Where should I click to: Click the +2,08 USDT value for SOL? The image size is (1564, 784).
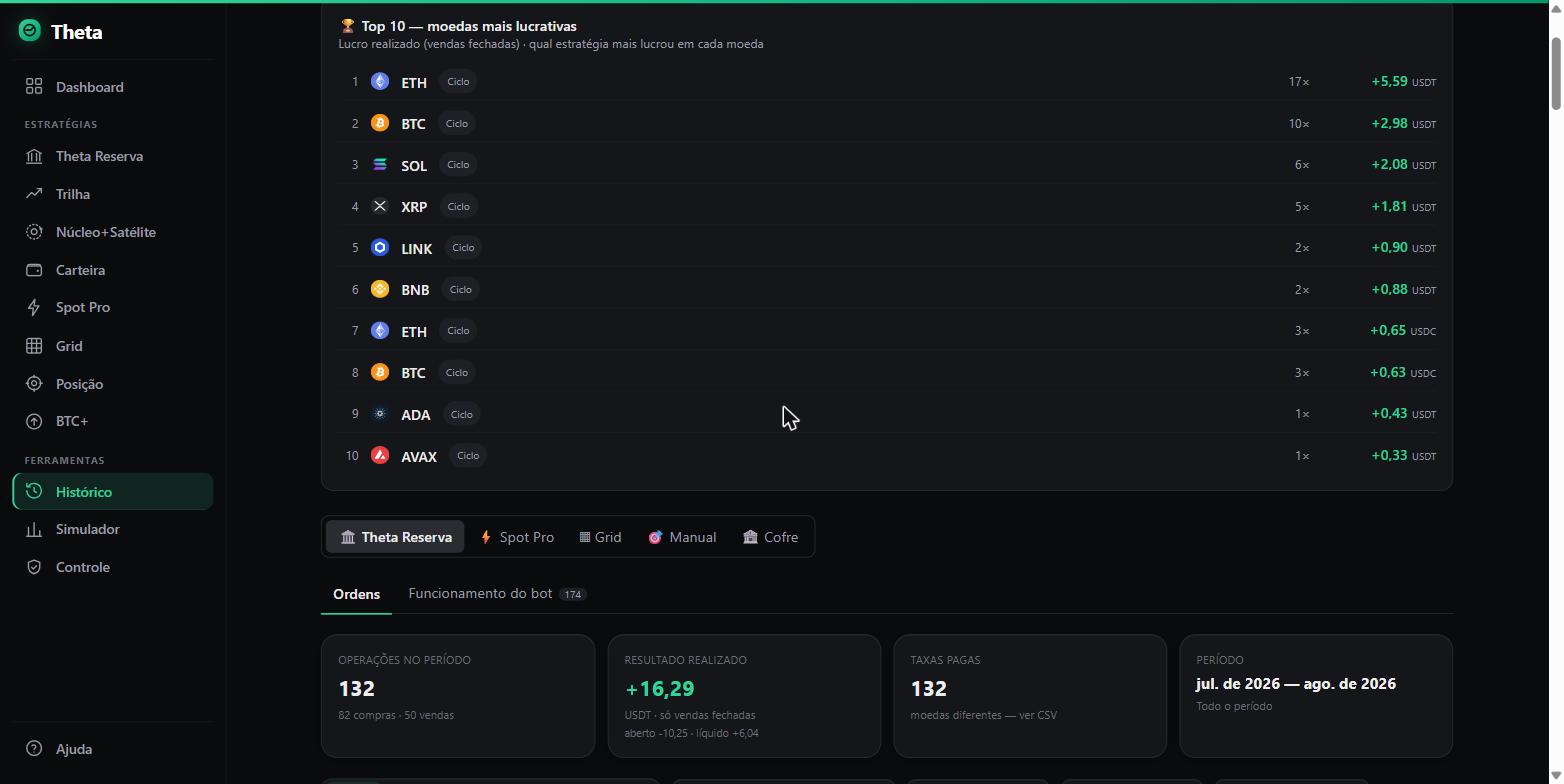pos(1403,165)
